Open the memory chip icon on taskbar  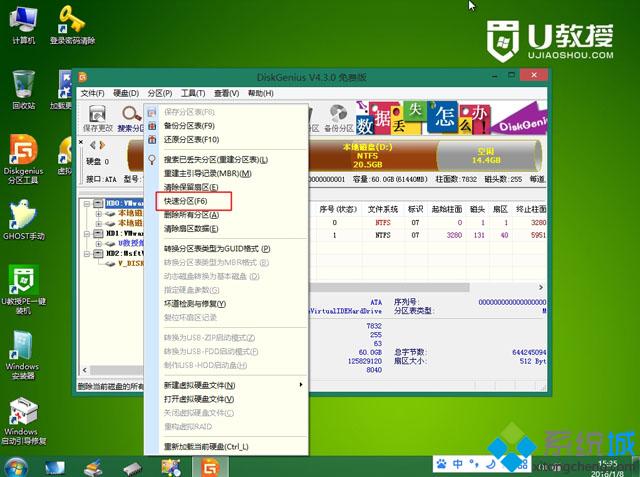[x=131, y=468]
